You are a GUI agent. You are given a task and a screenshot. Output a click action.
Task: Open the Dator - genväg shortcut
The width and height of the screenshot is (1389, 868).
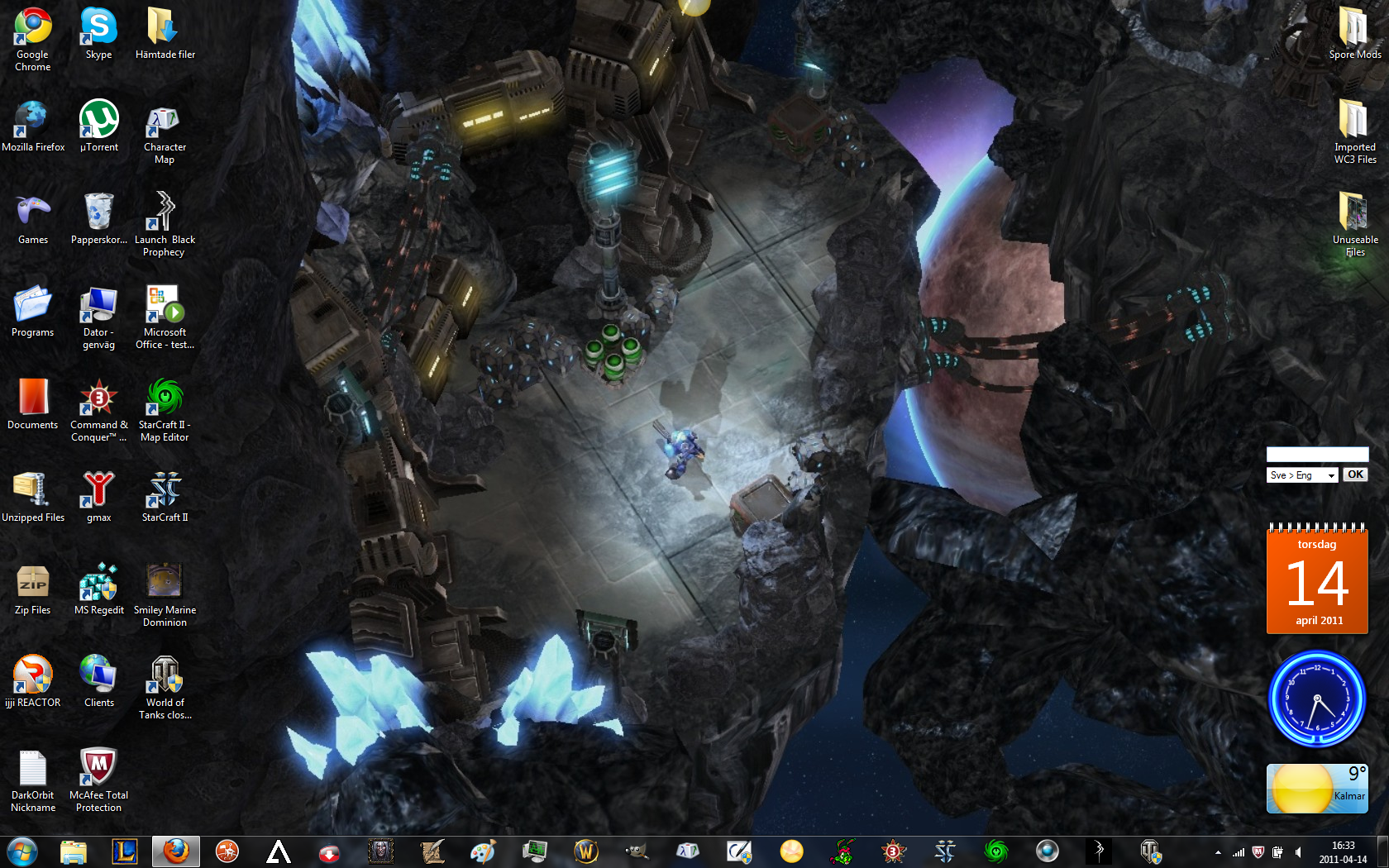tap(98, 317)
